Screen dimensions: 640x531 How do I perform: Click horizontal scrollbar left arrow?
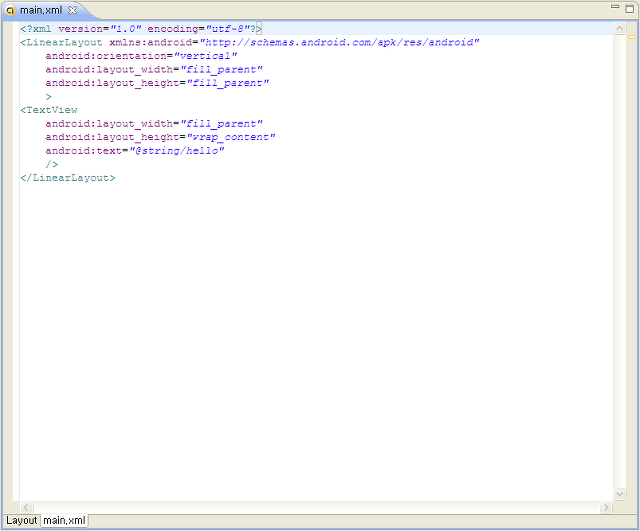pos(26,507)
